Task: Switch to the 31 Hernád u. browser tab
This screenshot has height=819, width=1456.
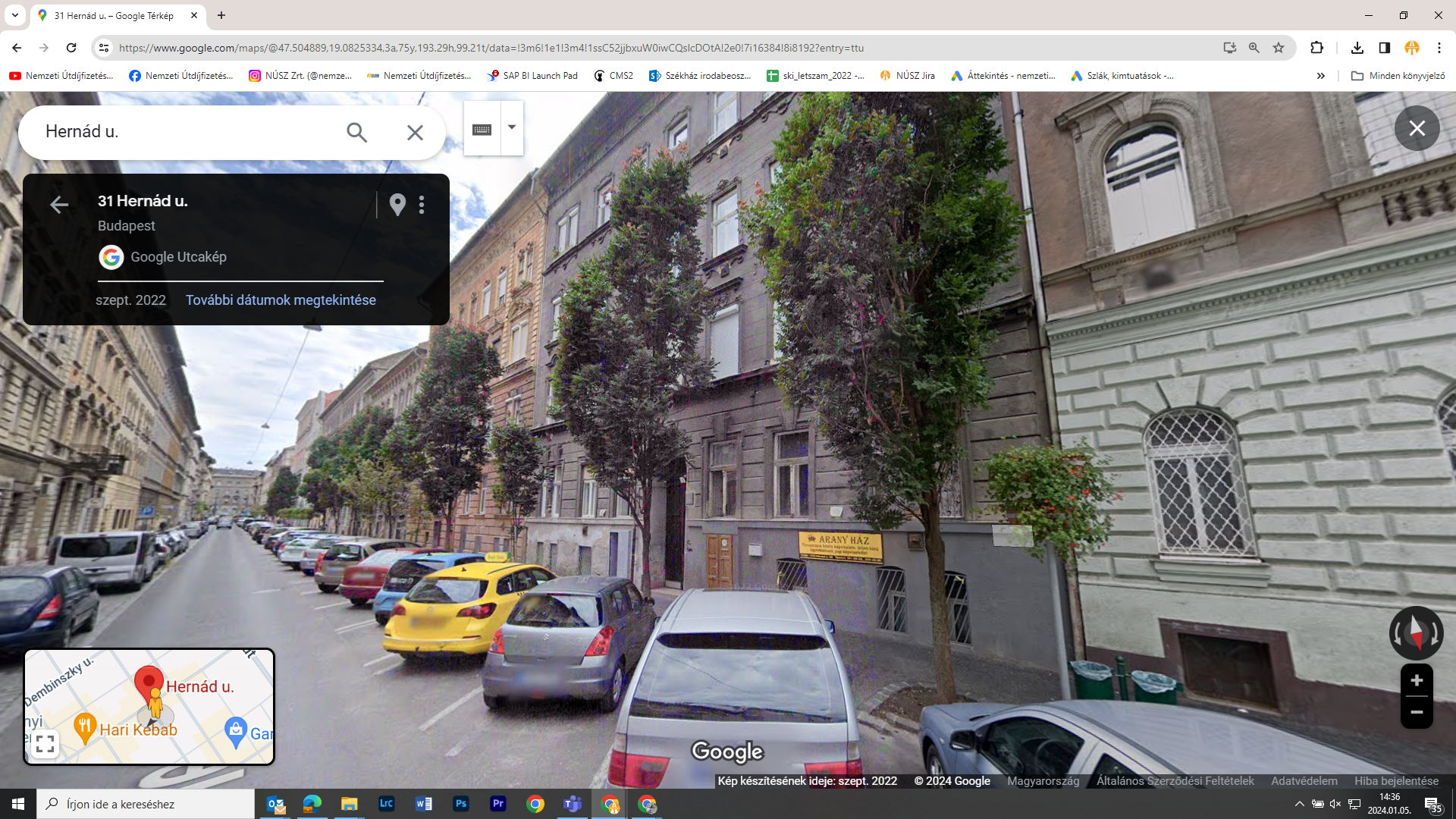Action: (x=114, y=15)
